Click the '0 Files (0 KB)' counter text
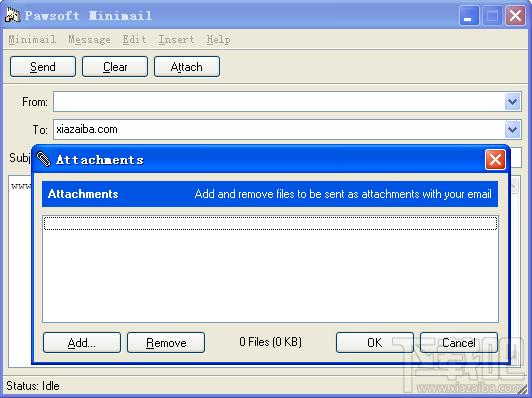532x398 pixels. tap(270, 342)
